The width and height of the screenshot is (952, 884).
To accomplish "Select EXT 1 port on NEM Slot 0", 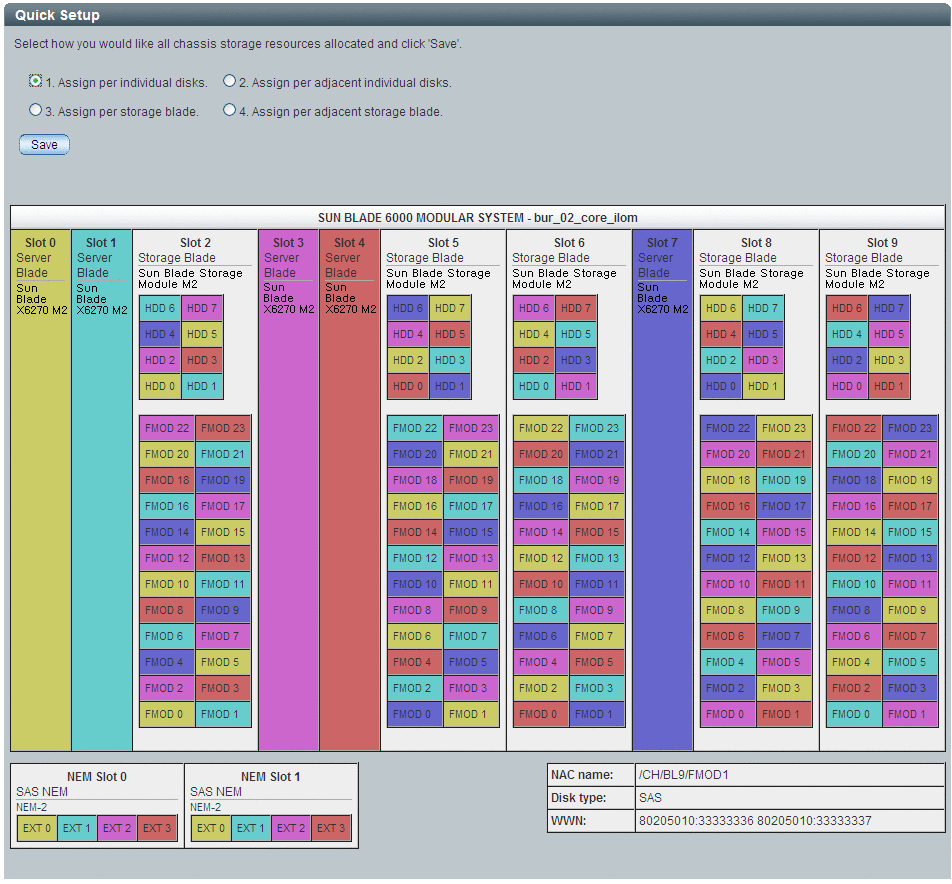I will pyautogui.click(x=76, y=828).
